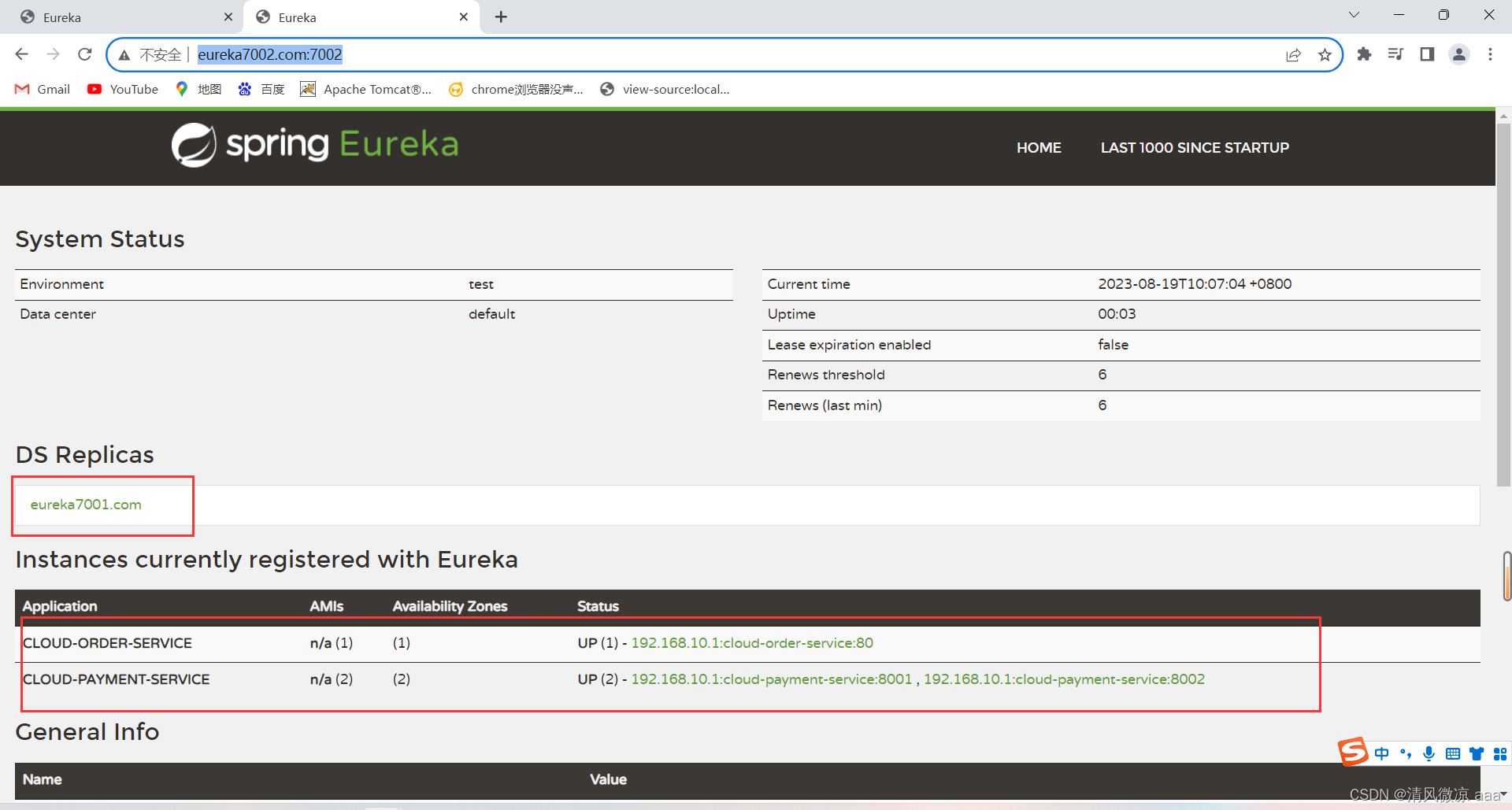Toggle Chinese input mode 中
This screenshot has width=1512, height=810.
point(1381,753)
